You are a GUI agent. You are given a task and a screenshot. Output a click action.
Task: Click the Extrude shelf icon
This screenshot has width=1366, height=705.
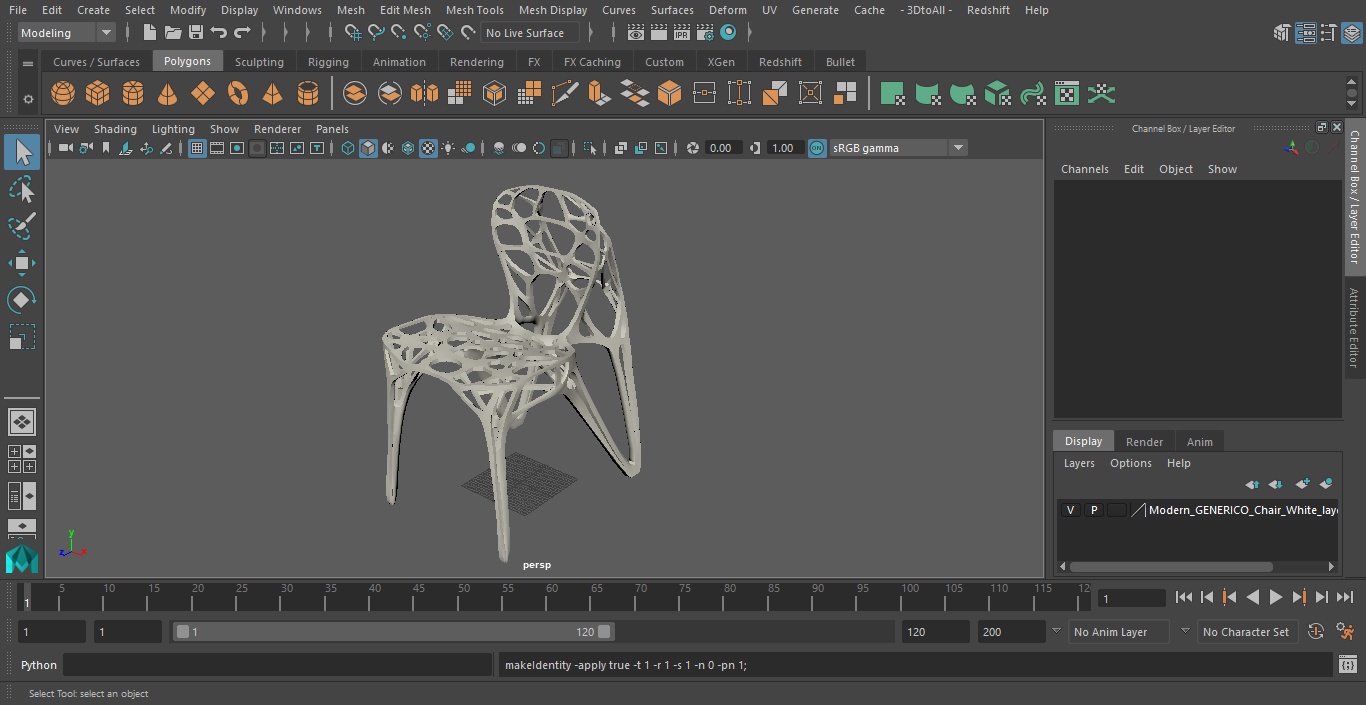pos(598,94)
